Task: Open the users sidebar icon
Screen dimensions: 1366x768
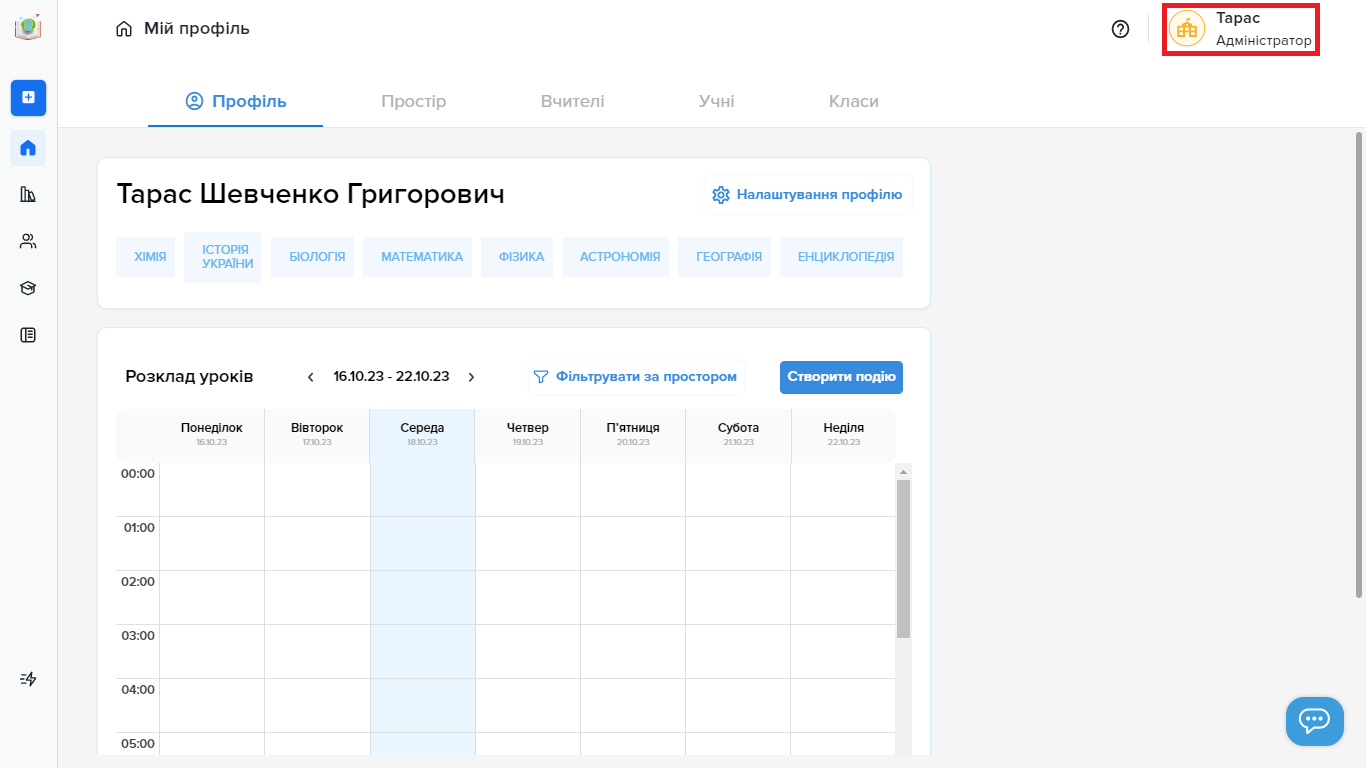Action: click(x=28, y=241)
